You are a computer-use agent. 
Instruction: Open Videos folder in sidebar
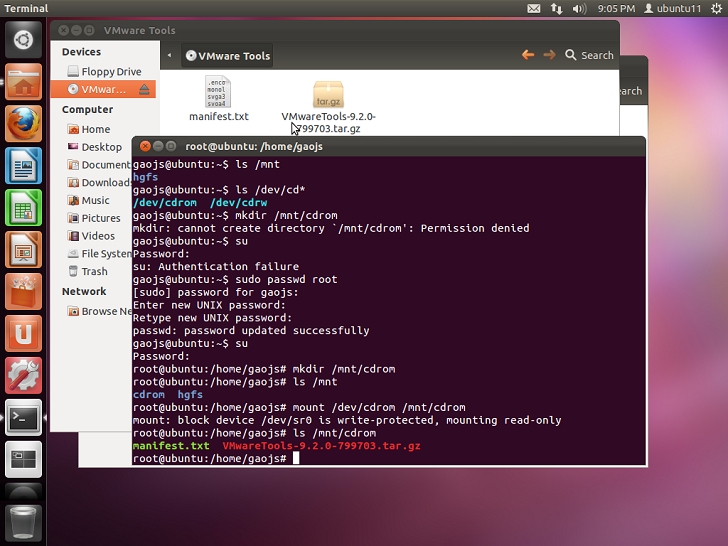tap(91, 236)
